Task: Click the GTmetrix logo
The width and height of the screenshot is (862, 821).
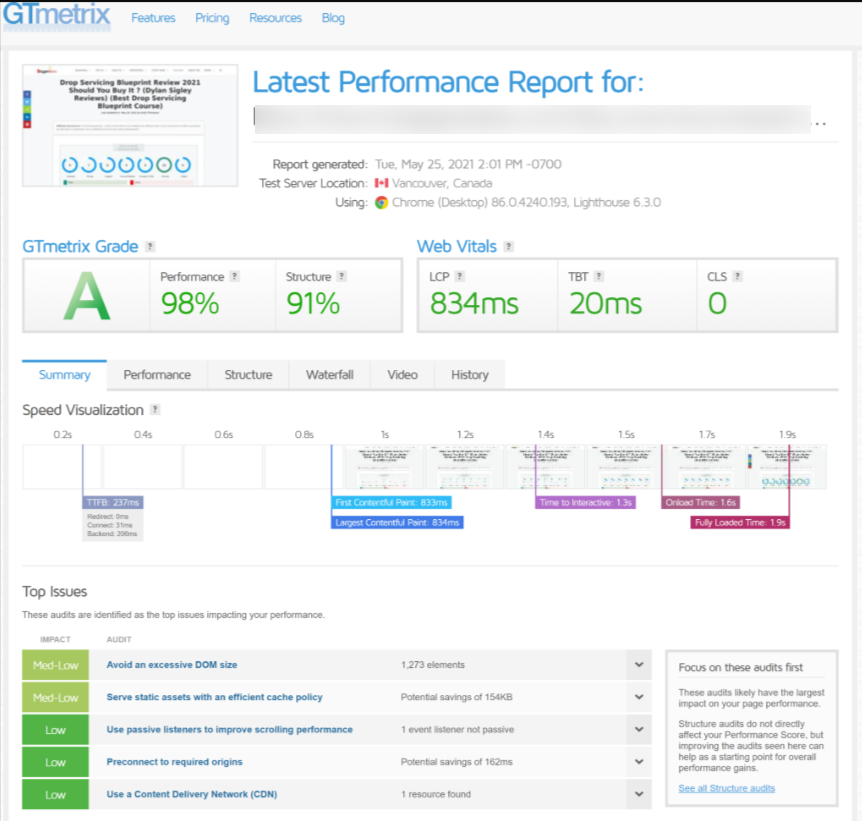Action: point(57,15)
